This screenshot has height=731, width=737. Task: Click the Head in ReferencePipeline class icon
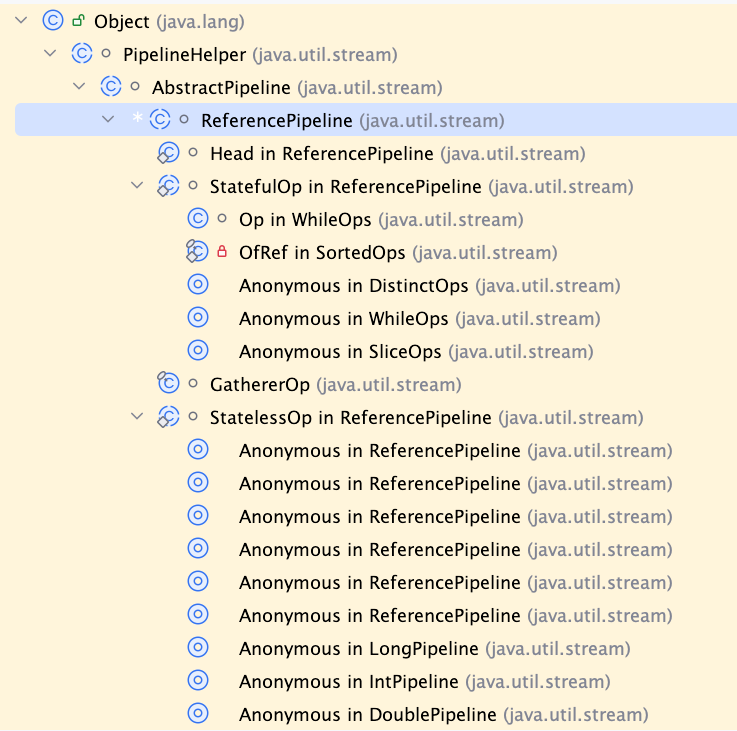click(168, 153)
